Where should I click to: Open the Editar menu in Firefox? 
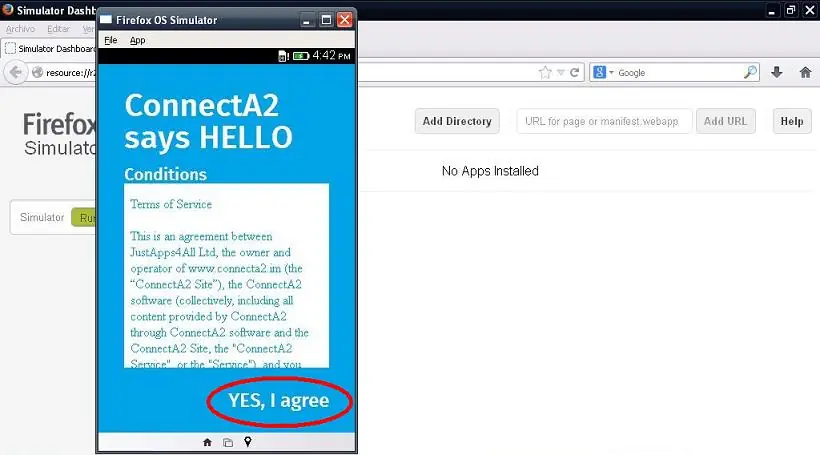[x=58, y=29]
